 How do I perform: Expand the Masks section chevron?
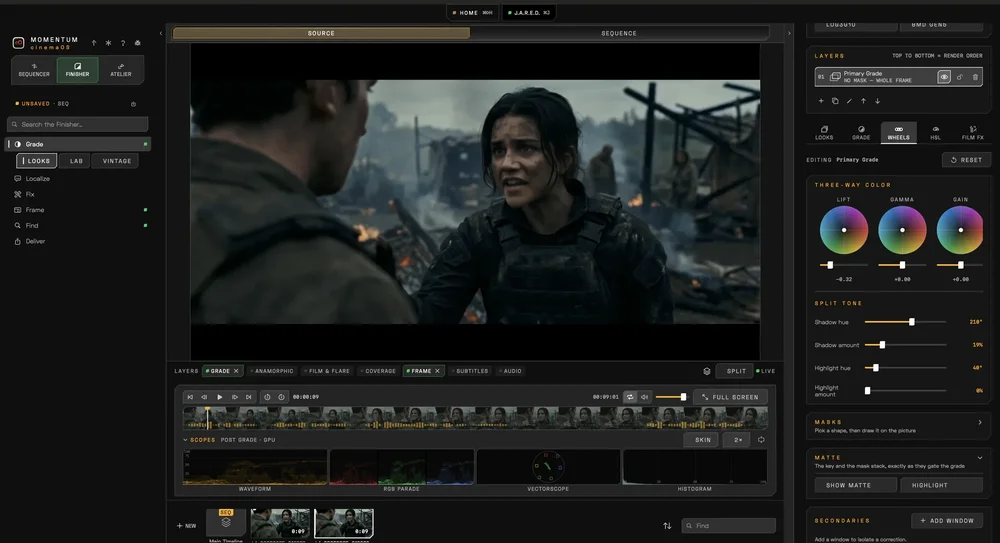point(980,422)
